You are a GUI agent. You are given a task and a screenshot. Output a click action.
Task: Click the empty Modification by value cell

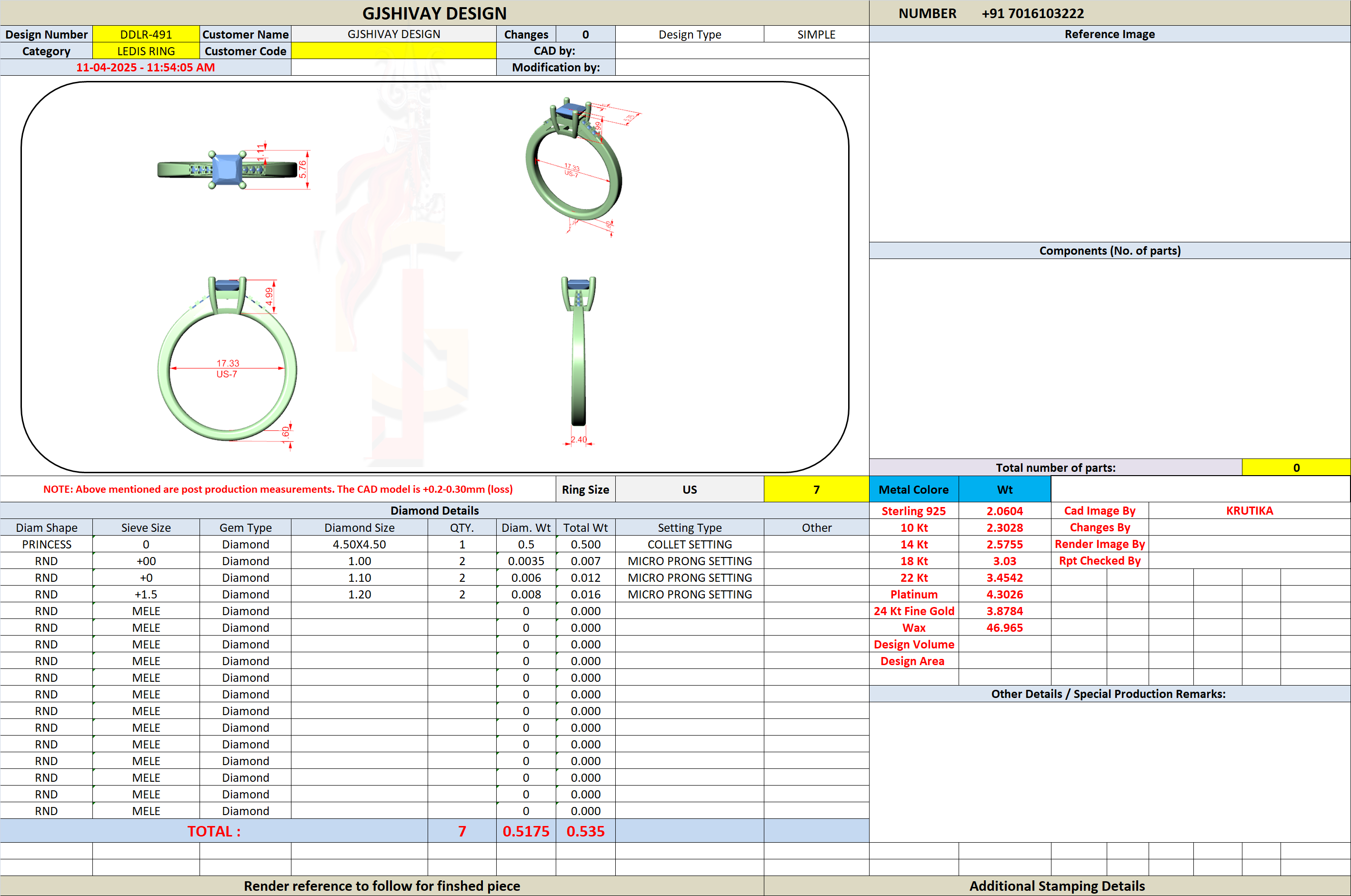pyautogui.click(x=742, y=68)
